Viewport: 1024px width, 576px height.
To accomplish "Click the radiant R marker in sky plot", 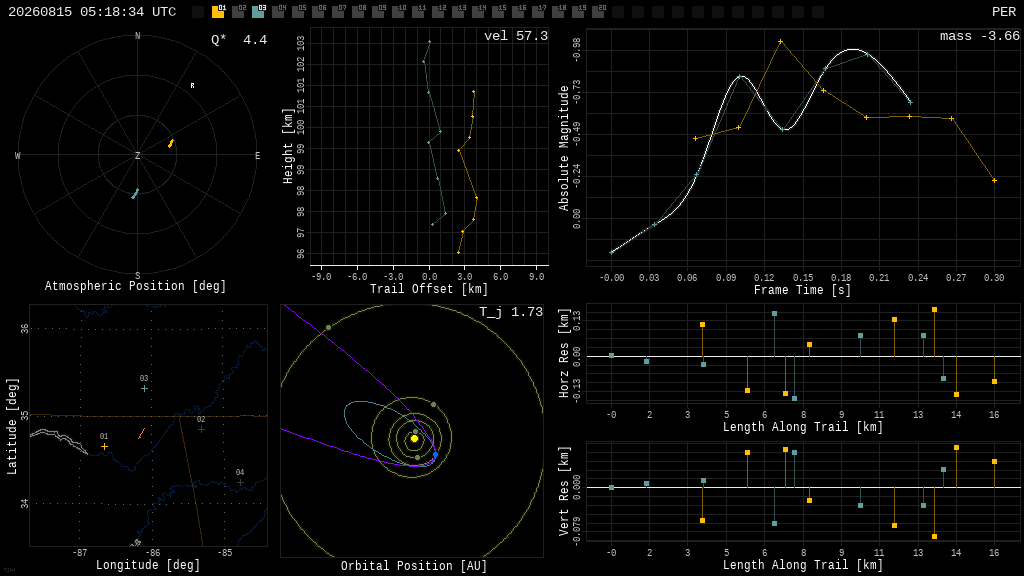I will pos(192,86).
